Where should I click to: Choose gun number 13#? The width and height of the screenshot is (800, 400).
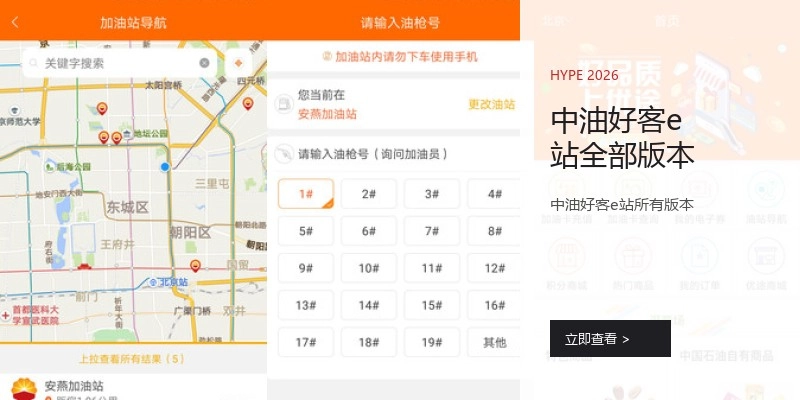(x=306, y=306)
